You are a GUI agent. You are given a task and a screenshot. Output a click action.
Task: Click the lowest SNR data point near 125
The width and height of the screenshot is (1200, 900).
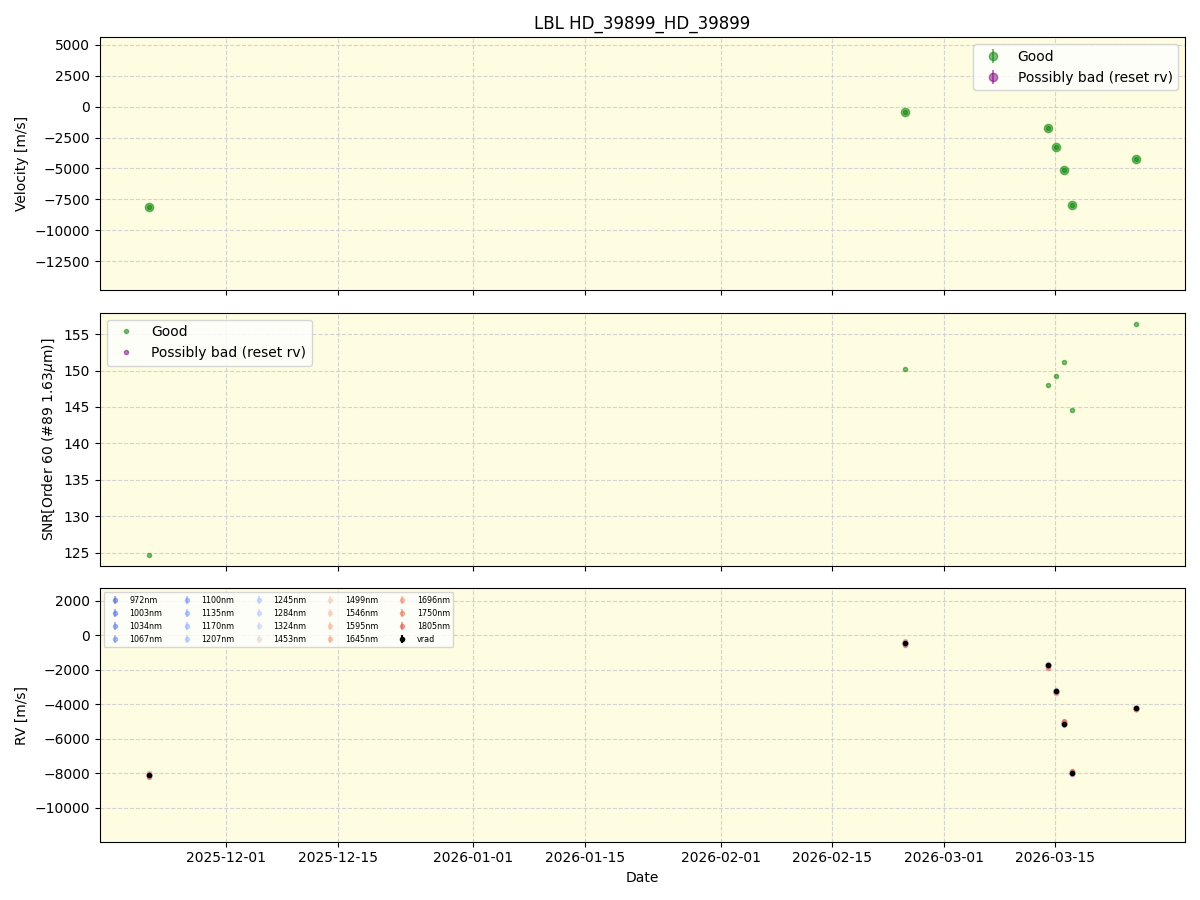point(149,555)
